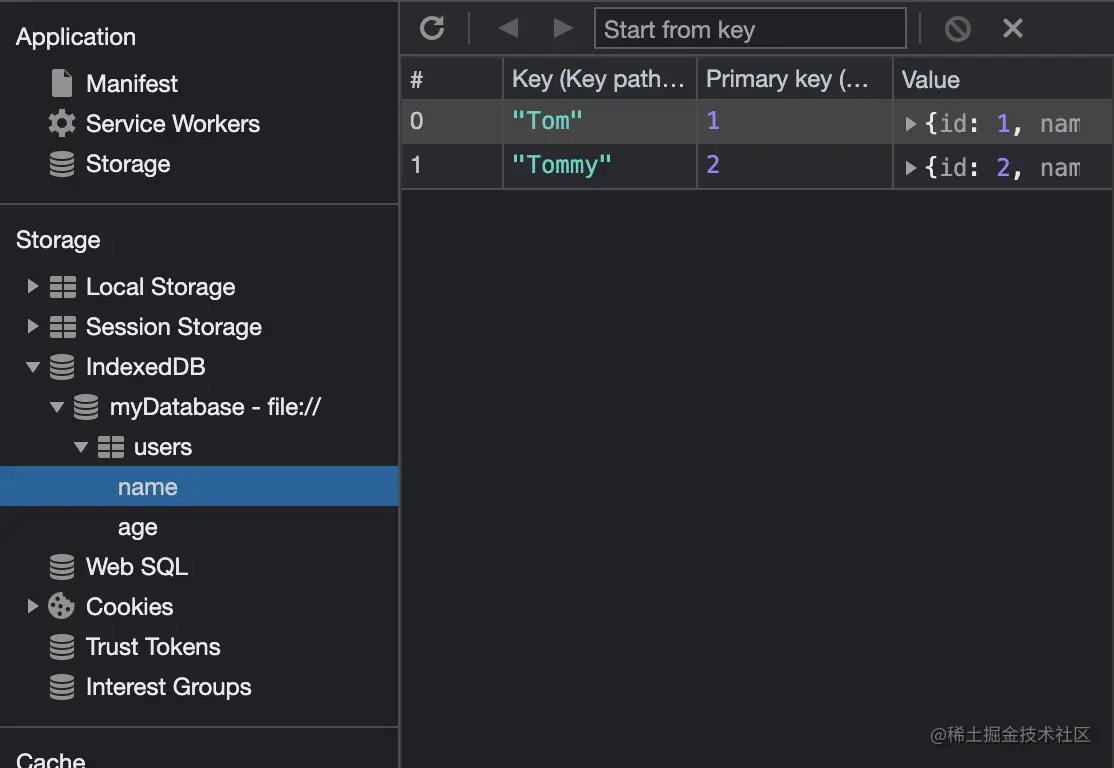Click the Start from key field

pyautogui.click(x=750, y=29)
